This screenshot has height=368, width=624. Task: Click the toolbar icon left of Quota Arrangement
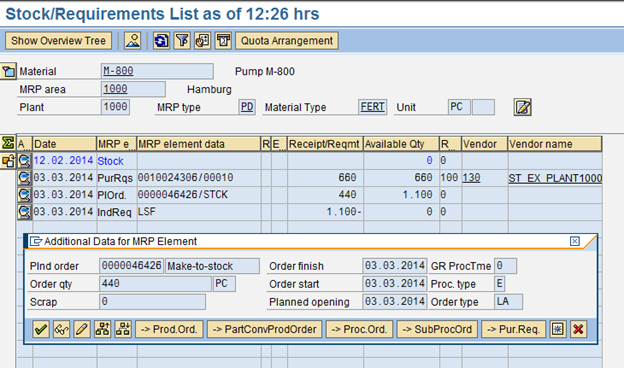click(223, 41)
